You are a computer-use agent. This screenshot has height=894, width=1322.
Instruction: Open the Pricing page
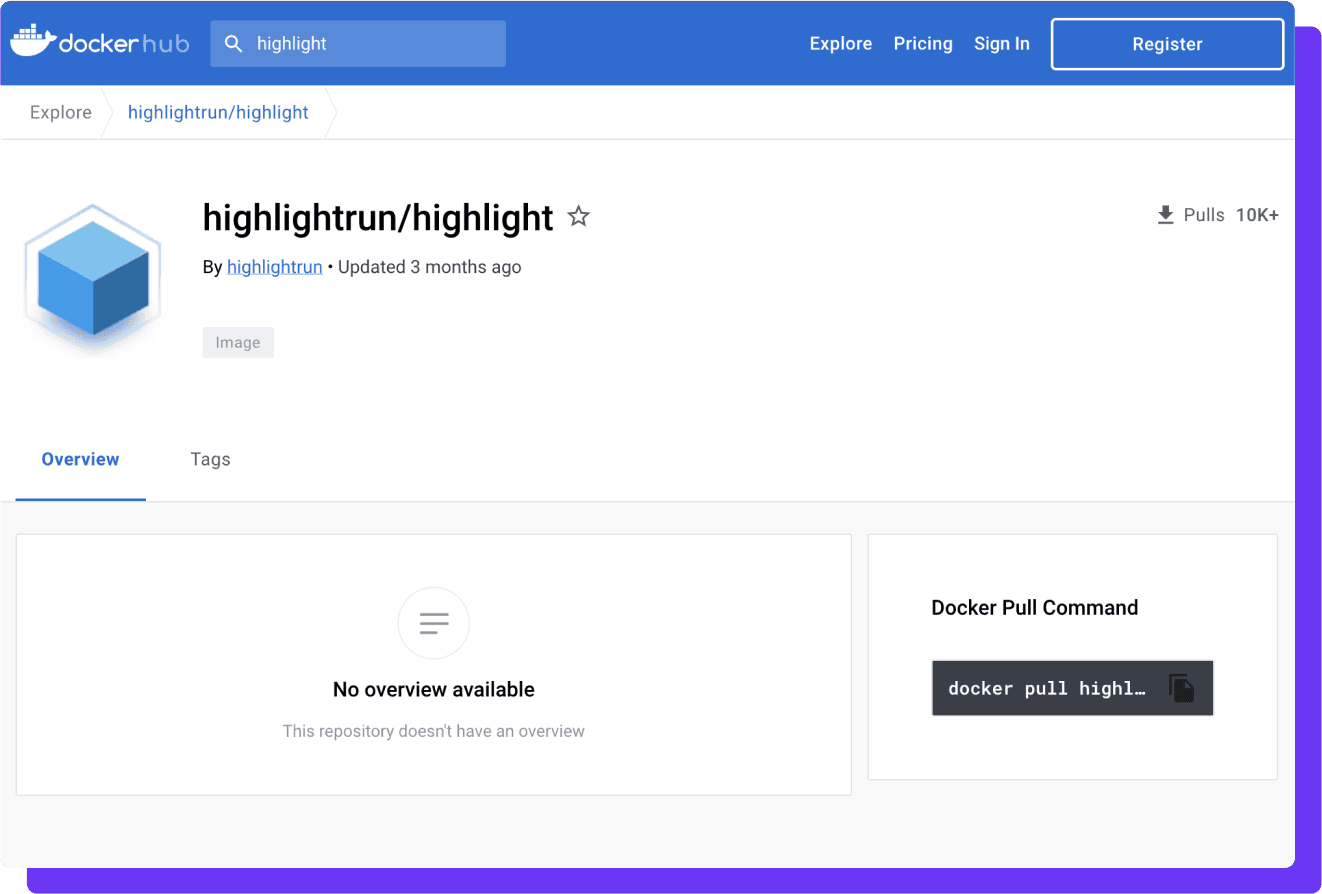coord(923,43)
